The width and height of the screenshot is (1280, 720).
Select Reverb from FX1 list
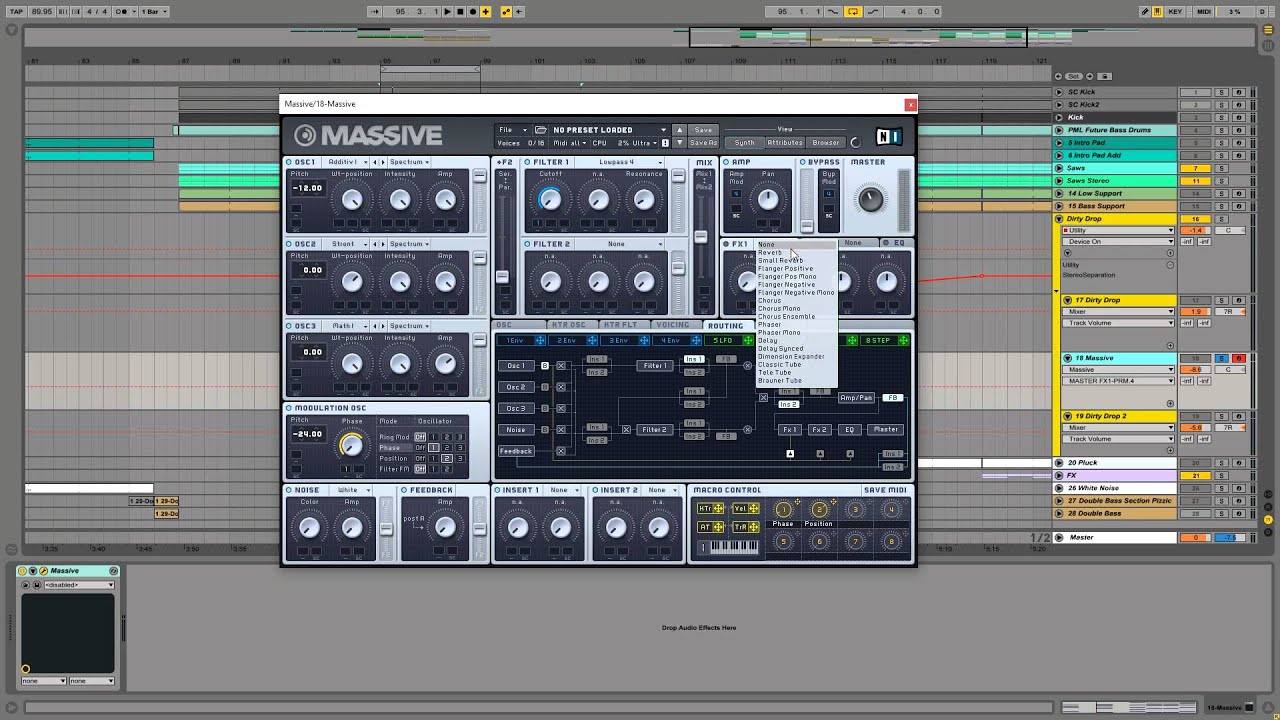(770, 253)
